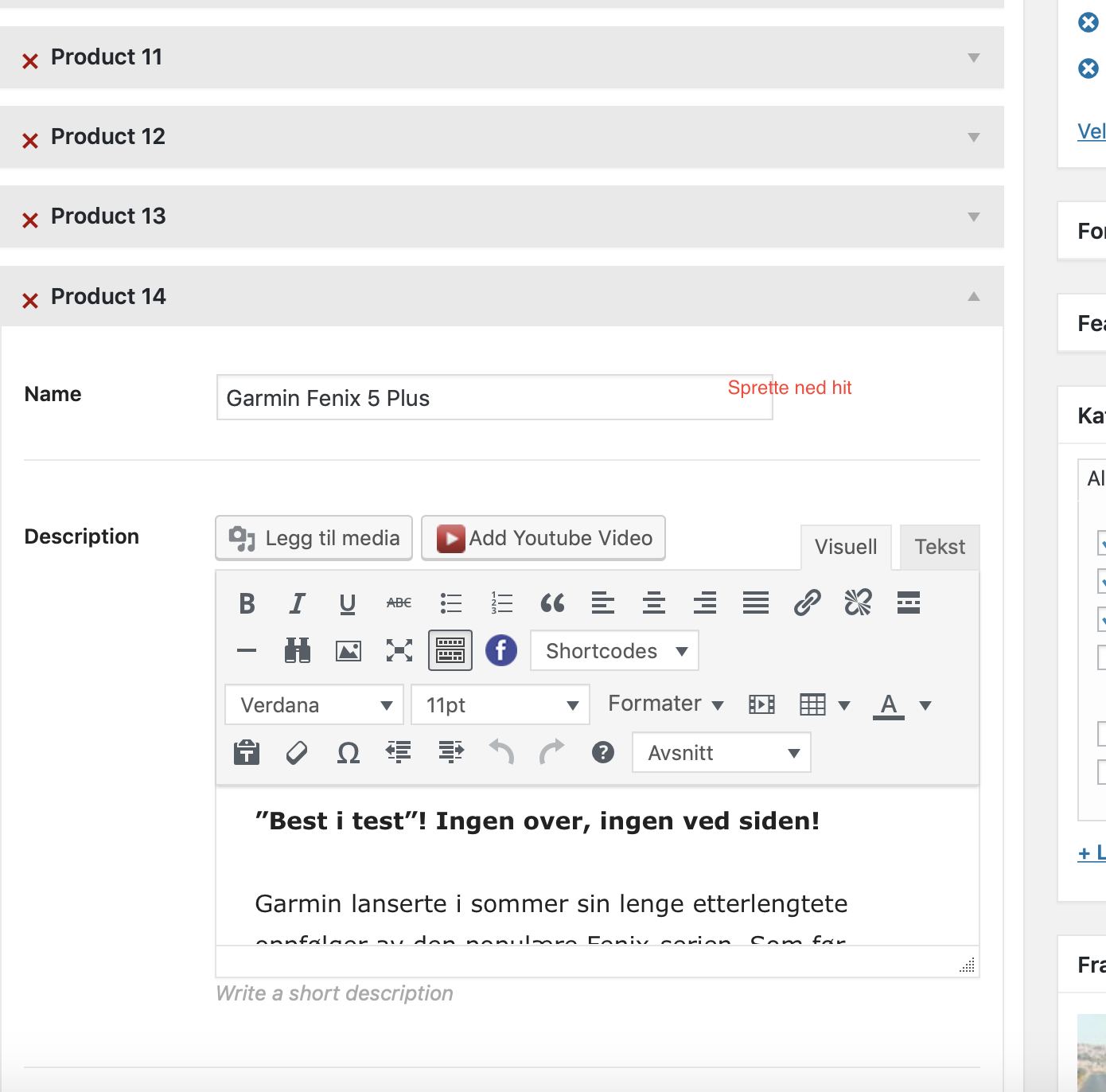Increase indent of paragraph
1106x1092 pixels.
pos(451,752)
